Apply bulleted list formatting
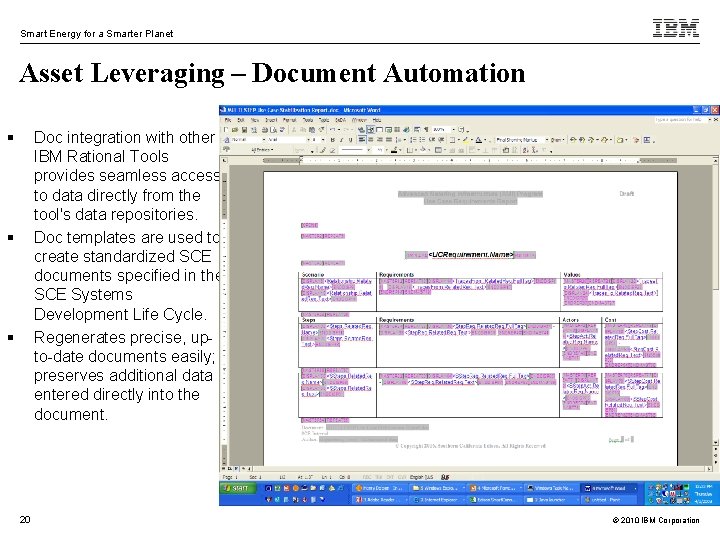Viewport: 720px width, 540px height. pyautogui.click(x=422, y=140)
